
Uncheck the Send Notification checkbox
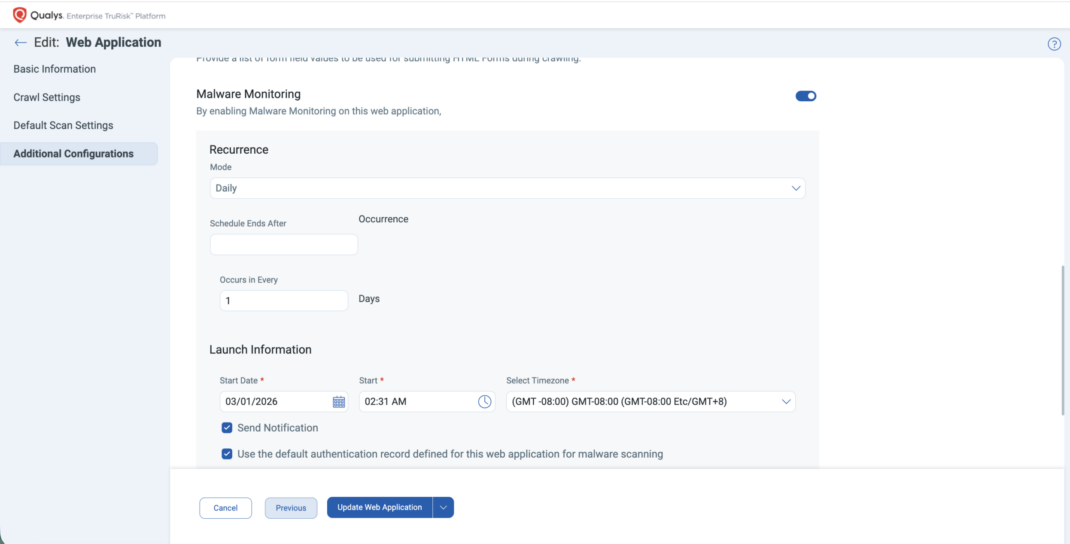pyautogui.click(x=227, y=428)
